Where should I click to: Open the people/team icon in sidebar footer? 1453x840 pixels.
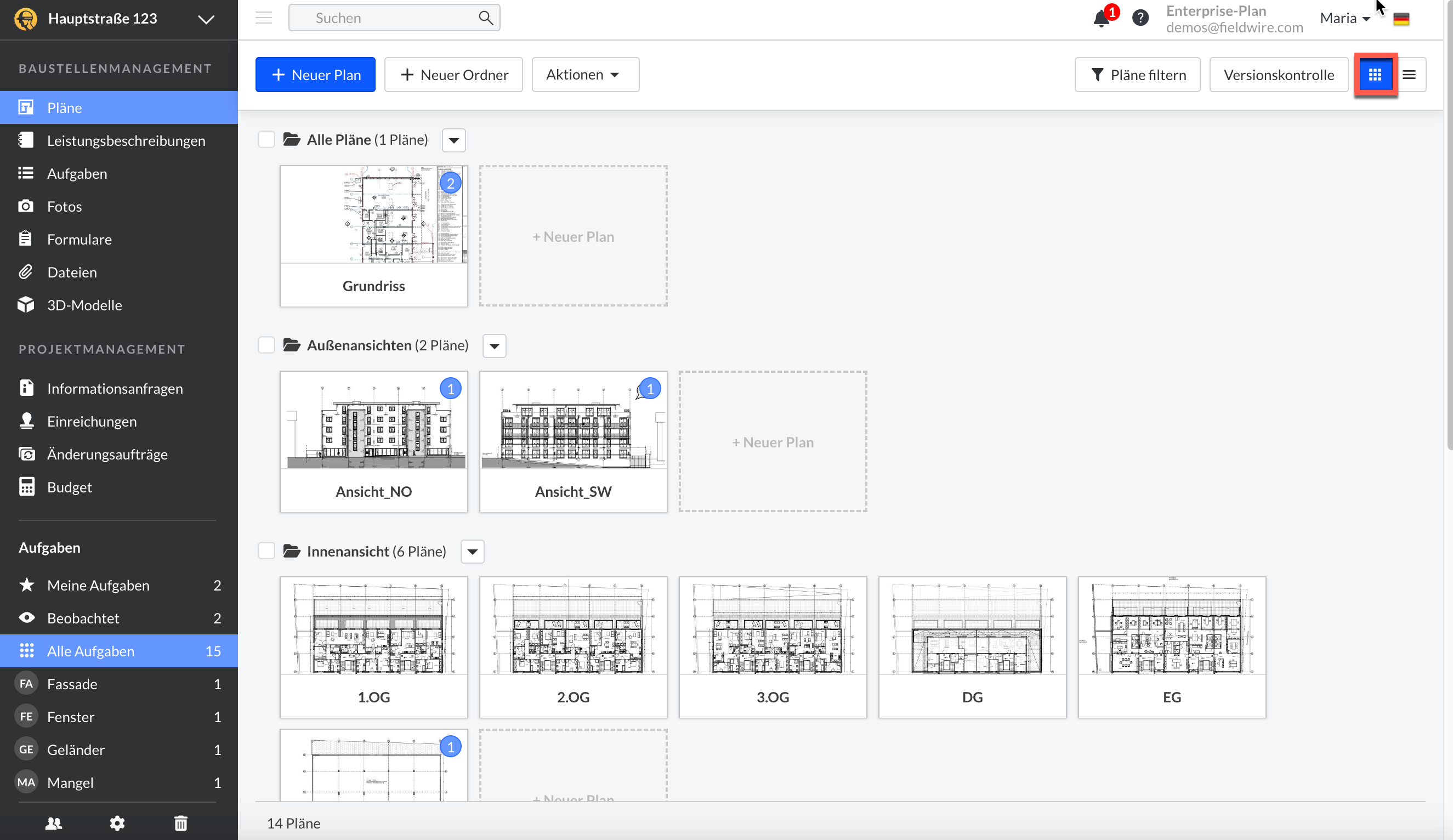tap(54, 824)
